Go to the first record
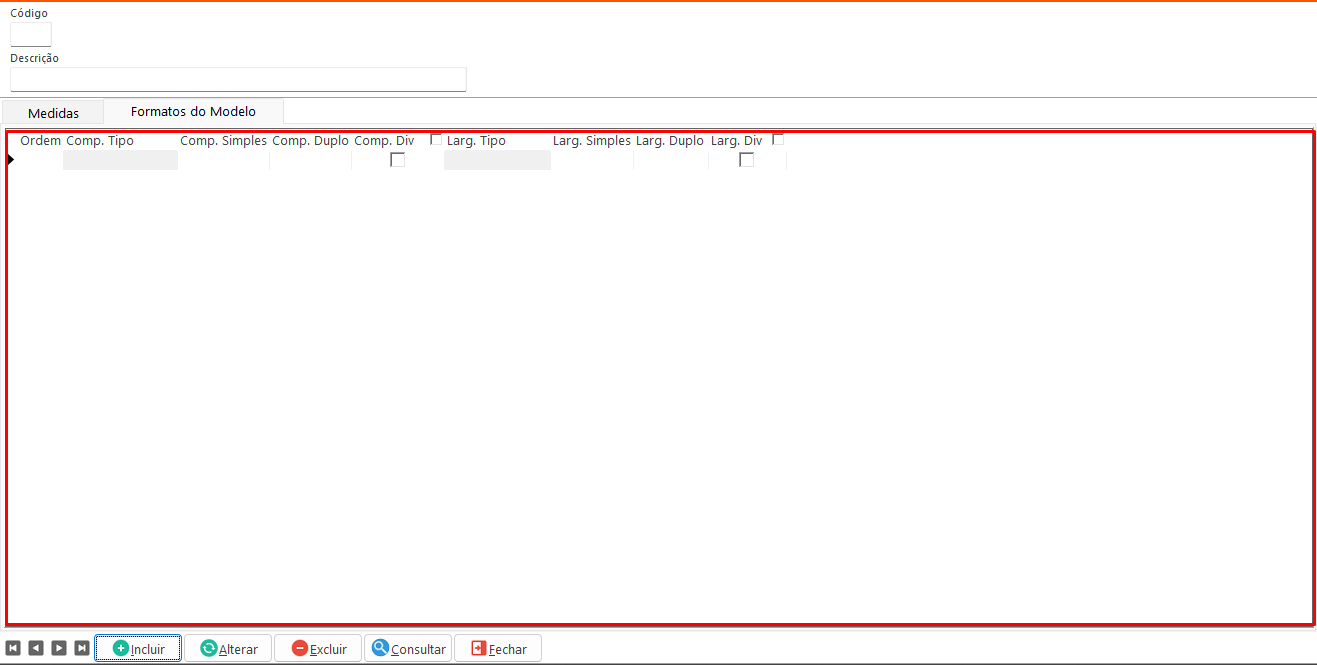Viewport: 1317px width, 665px height. click(13, 648)
